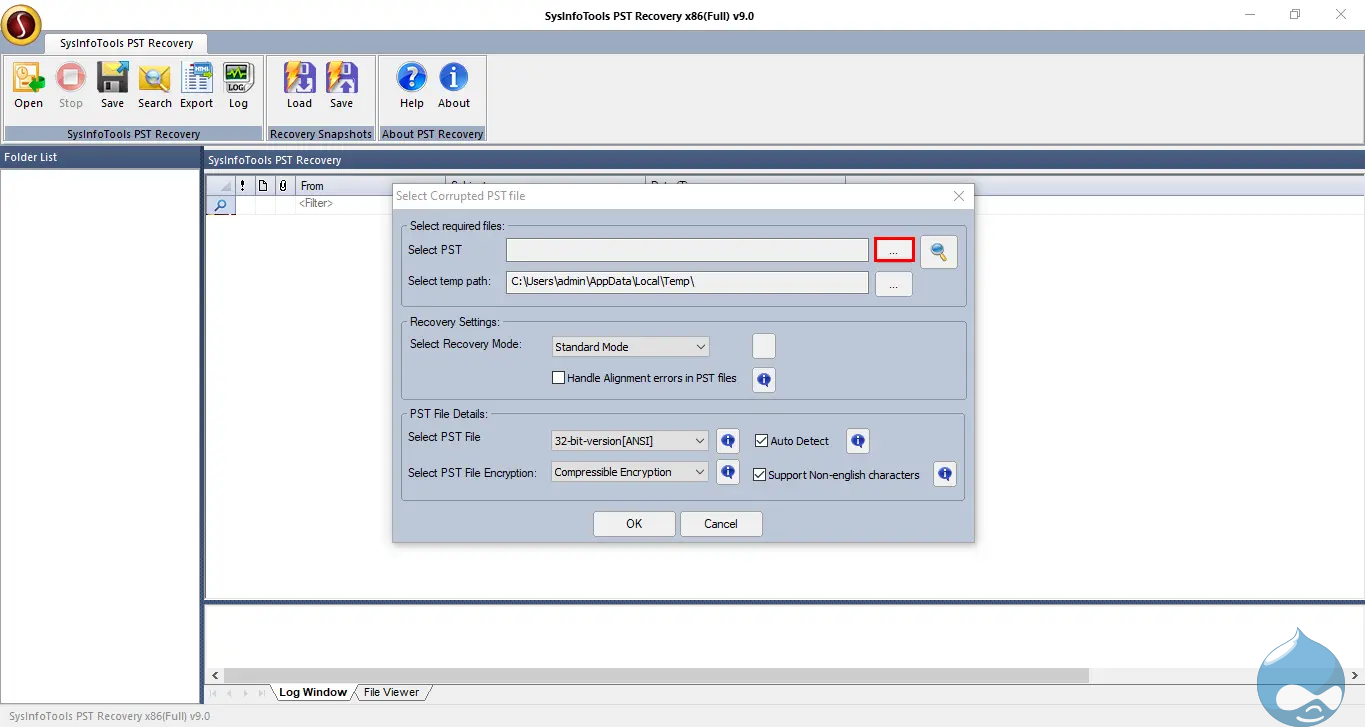Image resolution: width=1365 pixels, height=727 pixels.
Task: Click the info icon beside Compressible Encryption dropdown
Action: [728, 472]
